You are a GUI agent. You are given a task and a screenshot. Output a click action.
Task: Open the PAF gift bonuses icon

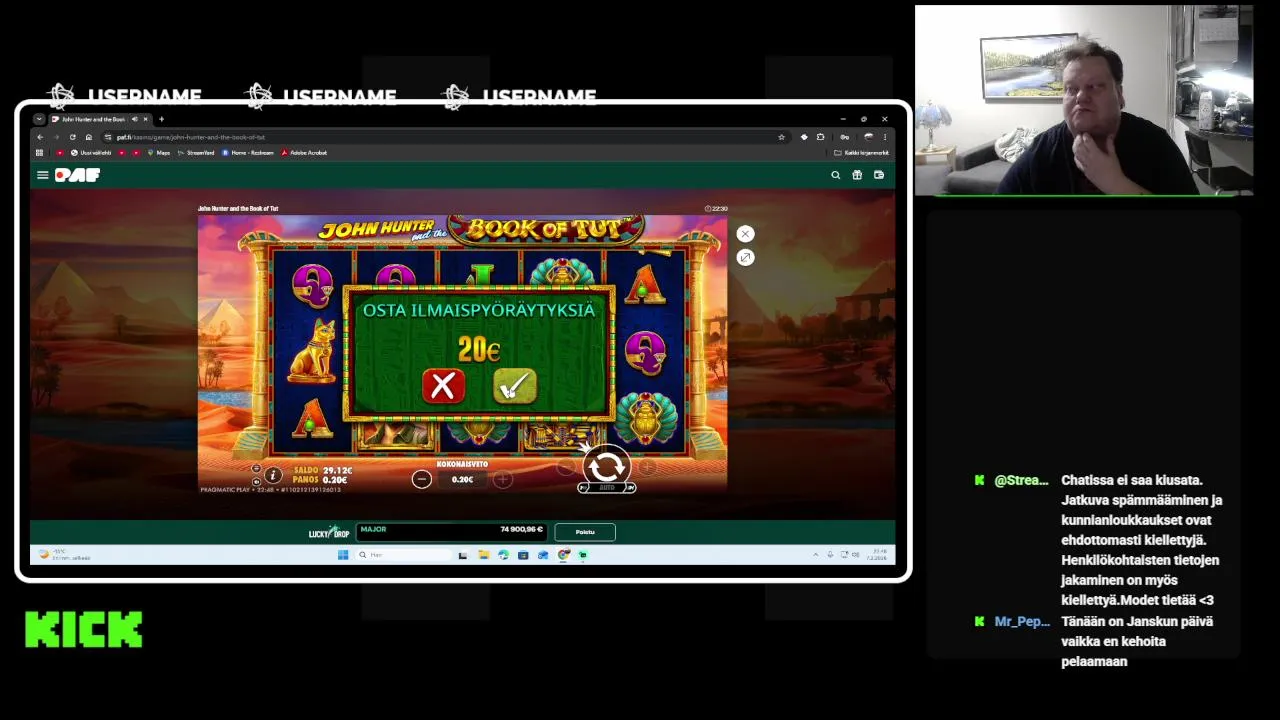pos(857,175)
